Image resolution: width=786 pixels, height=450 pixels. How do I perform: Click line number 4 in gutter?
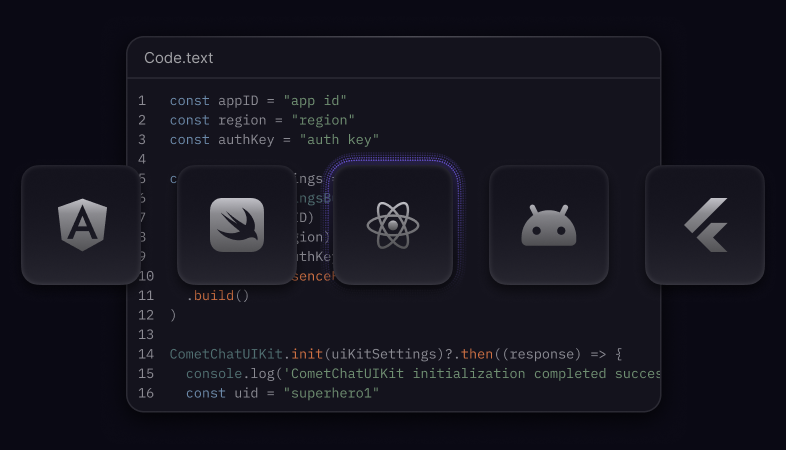click(x=142, y=159)
